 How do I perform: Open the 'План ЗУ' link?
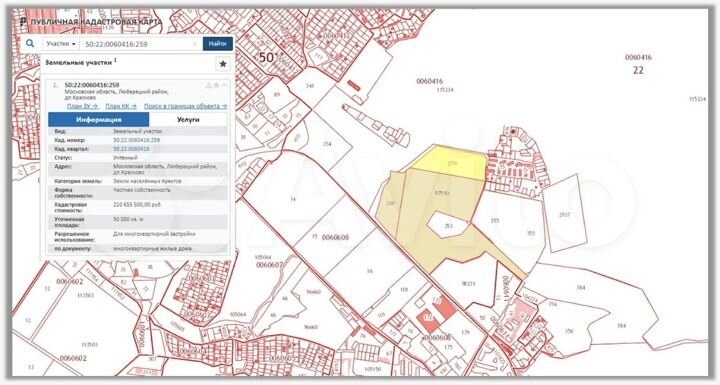(x=82, y=106)
